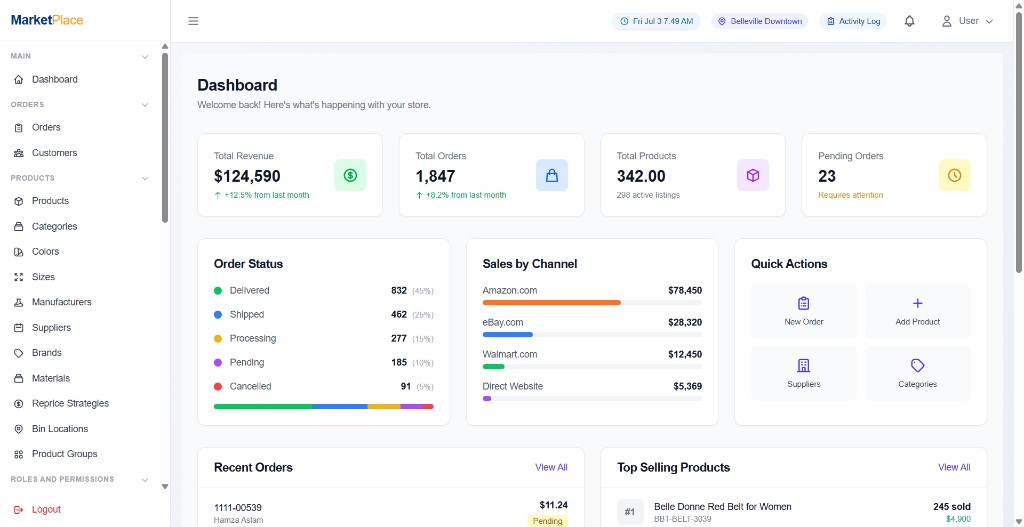Click the MarketPlace logo

pos(47,20)
